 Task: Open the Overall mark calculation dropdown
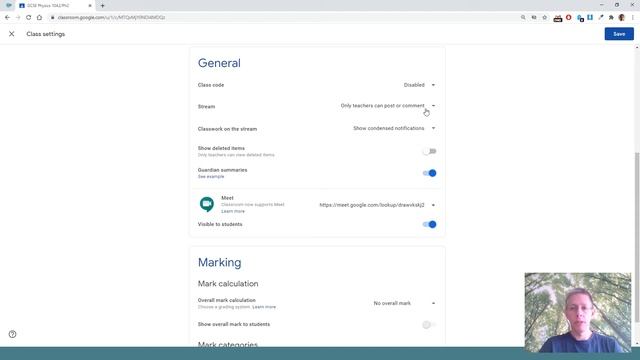(x=404, y=303)
